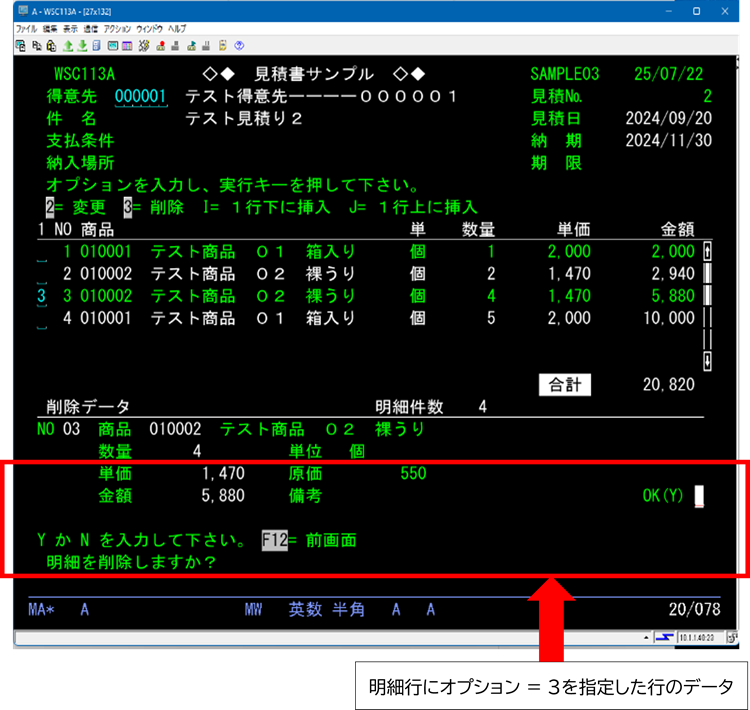Click the crossed tools toolbar icon
The height and width of the screenshot is (710, 750).
pos(144,45)
